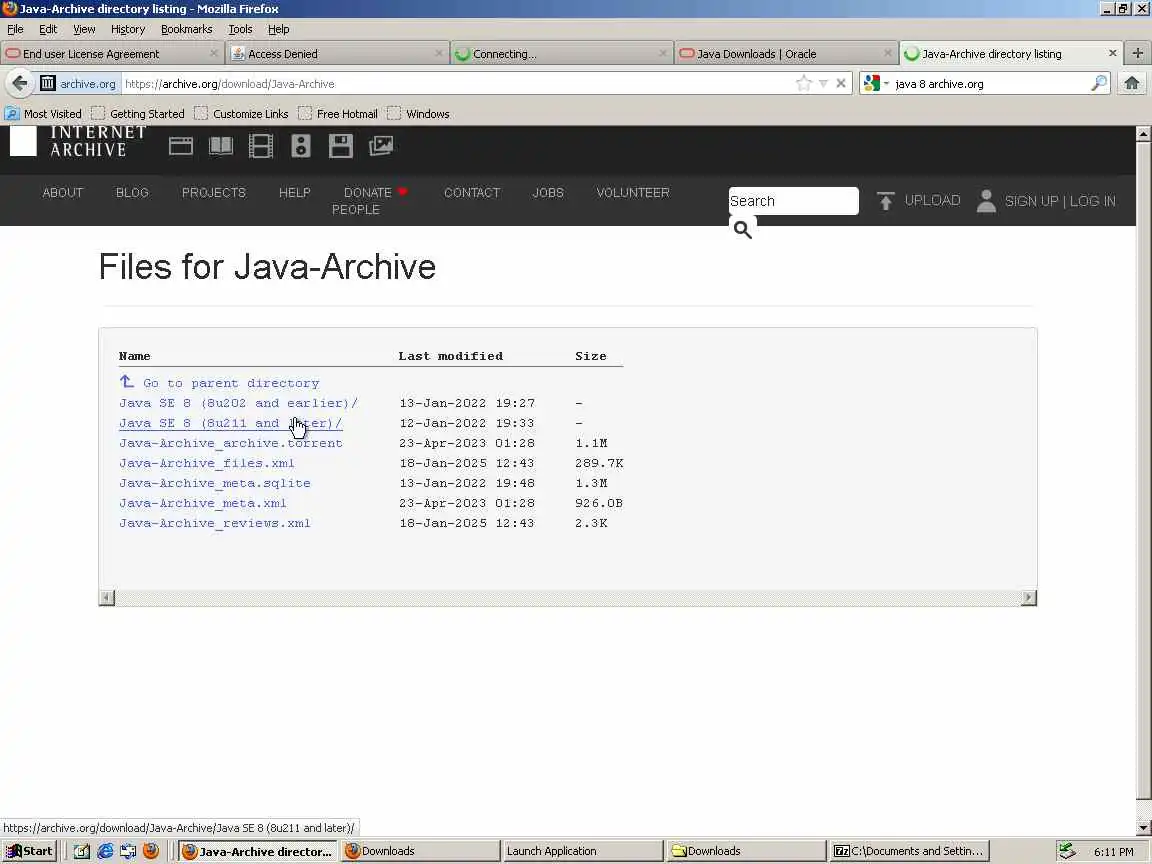Click the Free Hotmail bookmark
This screenshot has height=864, width=1152.
point(338,114)
